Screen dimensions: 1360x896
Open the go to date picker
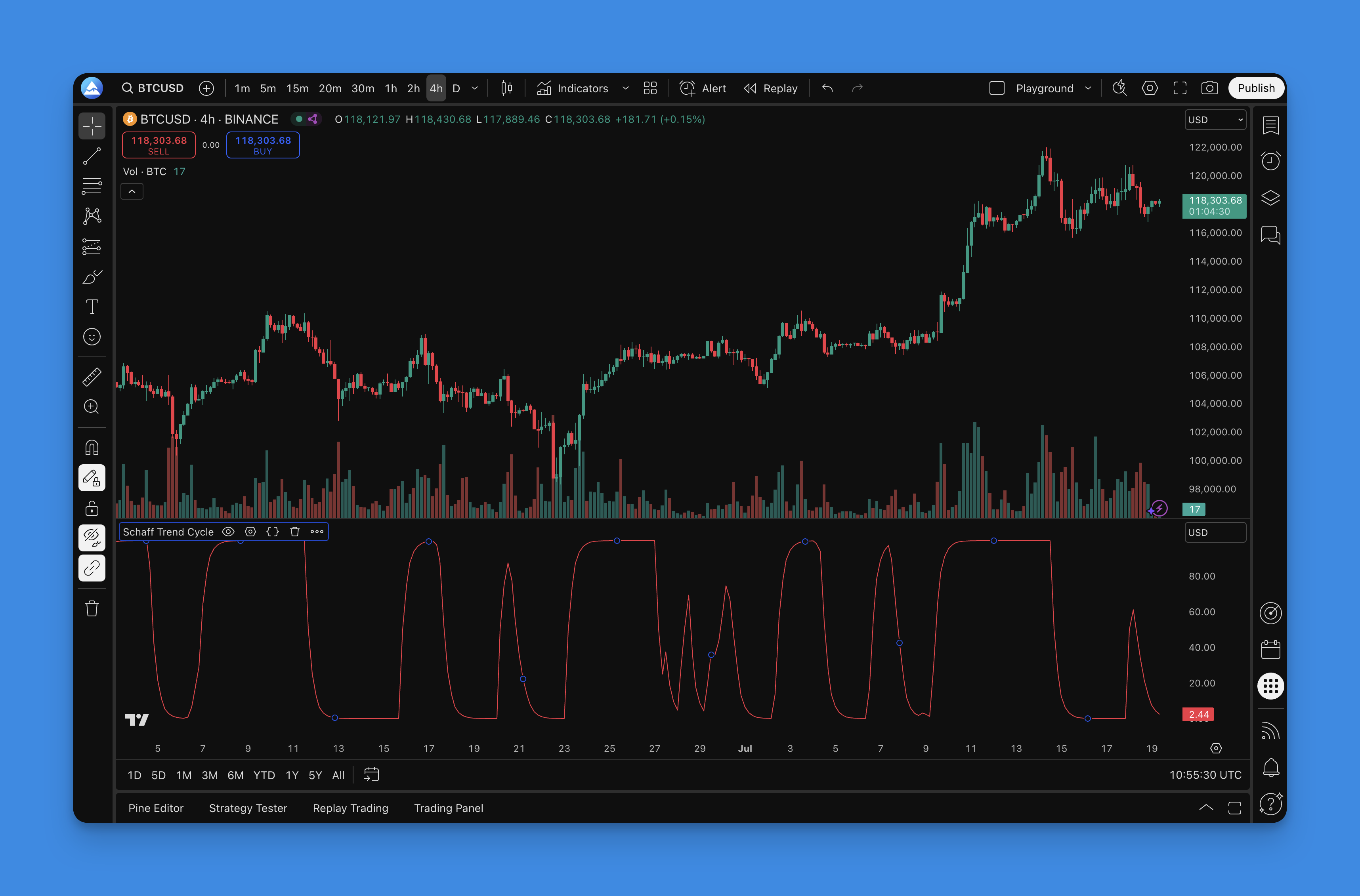(x=372, y=775)
